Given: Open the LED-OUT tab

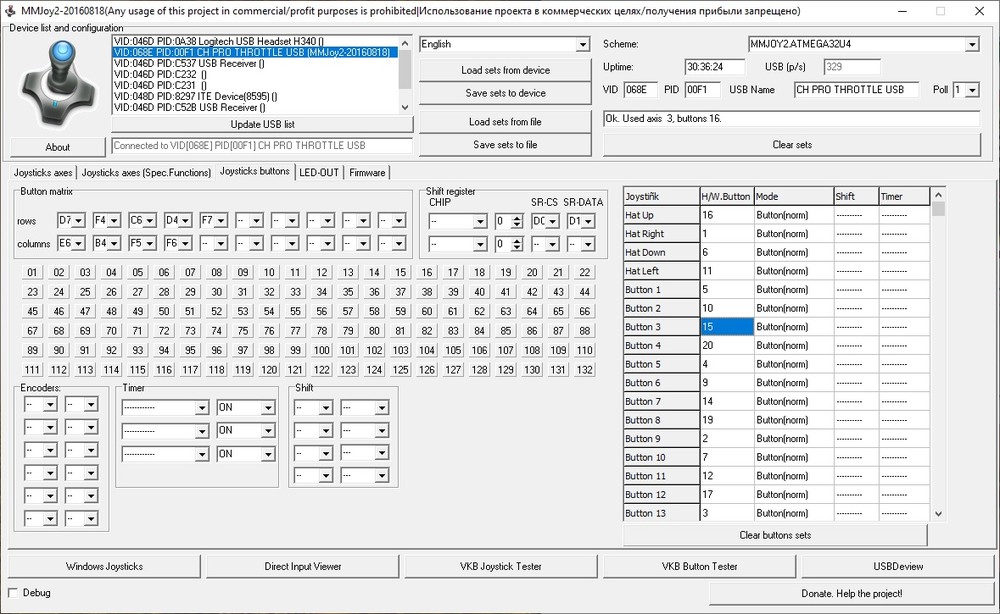Looking at the screenshot, I should [x=319, y=172].
